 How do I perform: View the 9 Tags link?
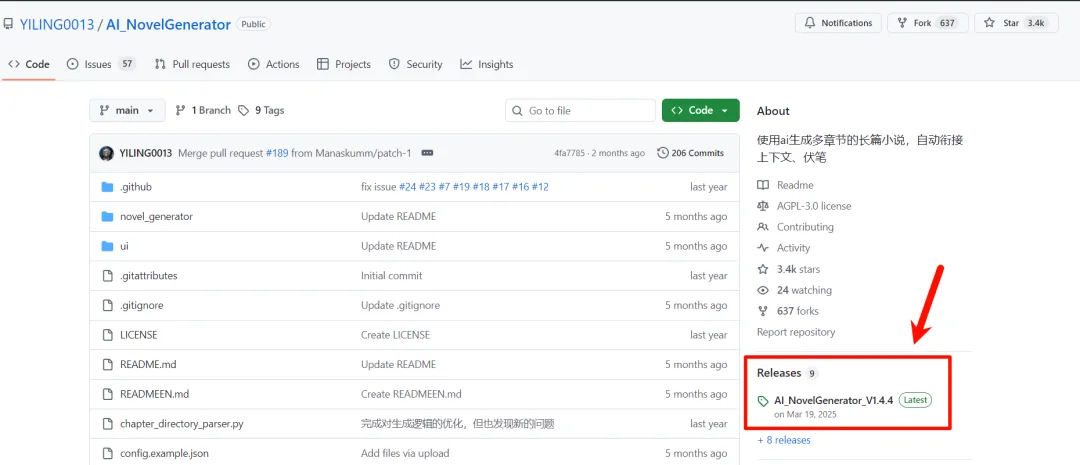pos(261,110)
